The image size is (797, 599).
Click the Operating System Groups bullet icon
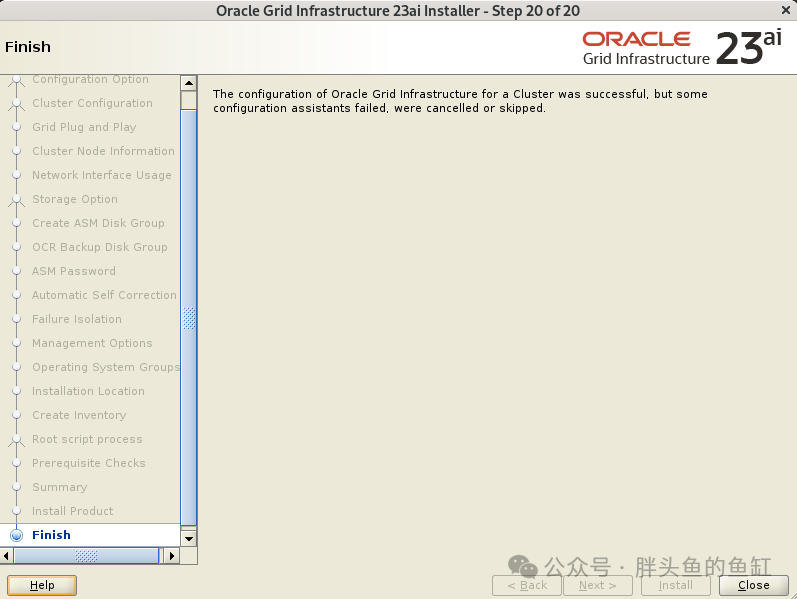pos(17,367)
